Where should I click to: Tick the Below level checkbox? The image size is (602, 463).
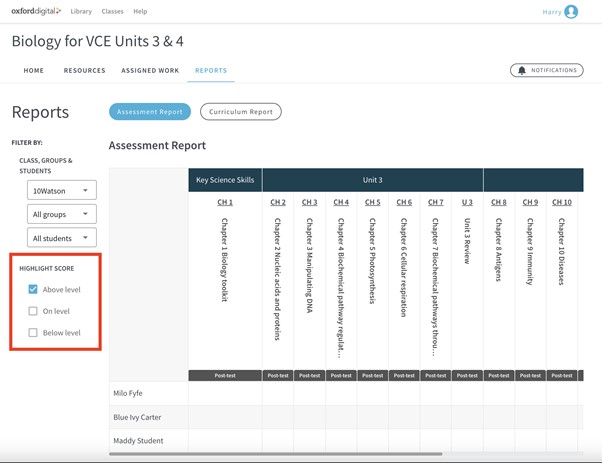pos(33,332)
